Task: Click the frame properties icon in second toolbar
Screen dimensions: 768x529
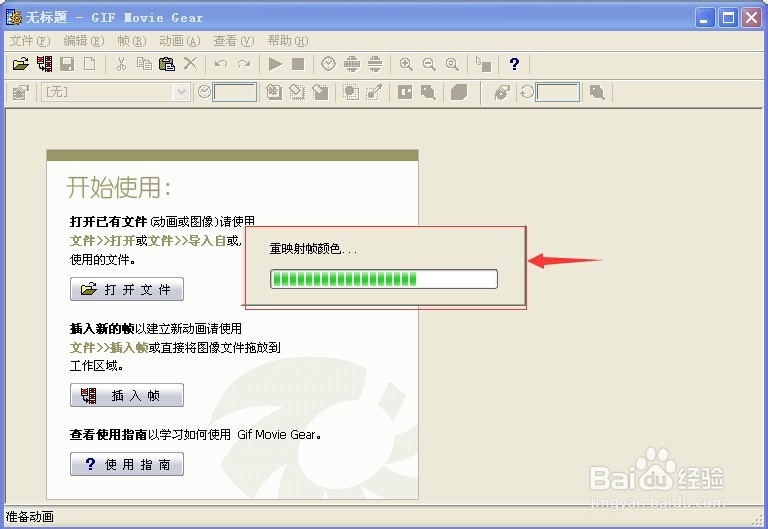Action: 21,92
